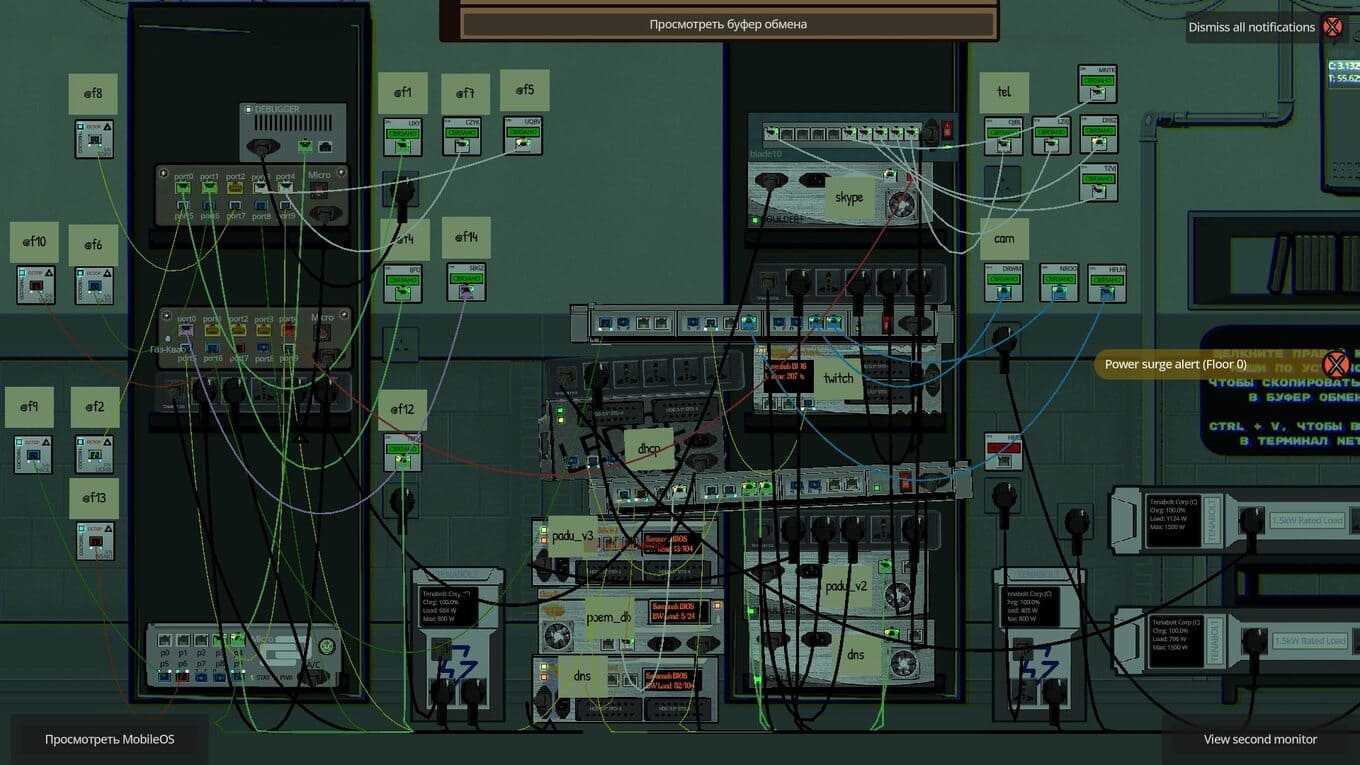Viewport: 1360px width, 765px height.
Task: Open the Просмотреть буфер обмена button
Action: coord(728,24)
